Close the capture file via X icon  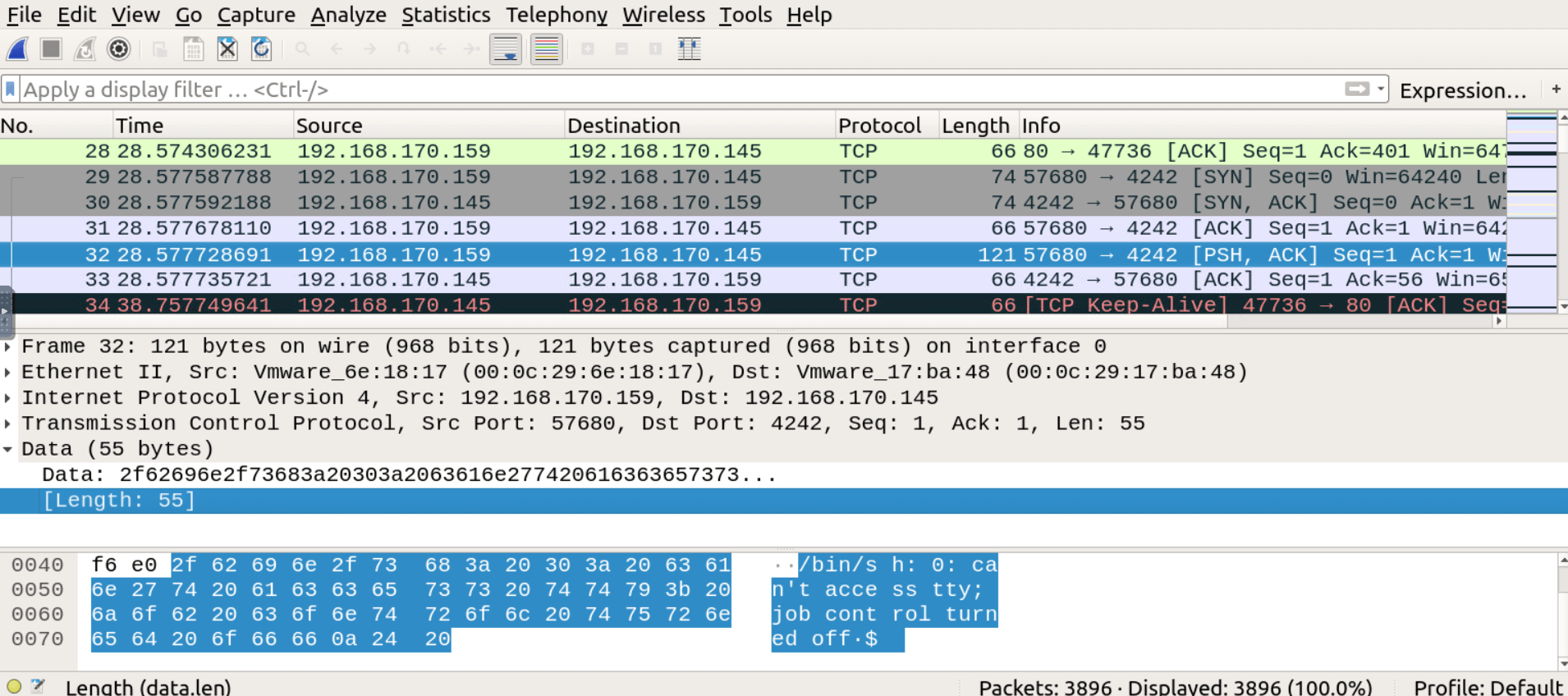pyautogui.click(x=227, y=49)
